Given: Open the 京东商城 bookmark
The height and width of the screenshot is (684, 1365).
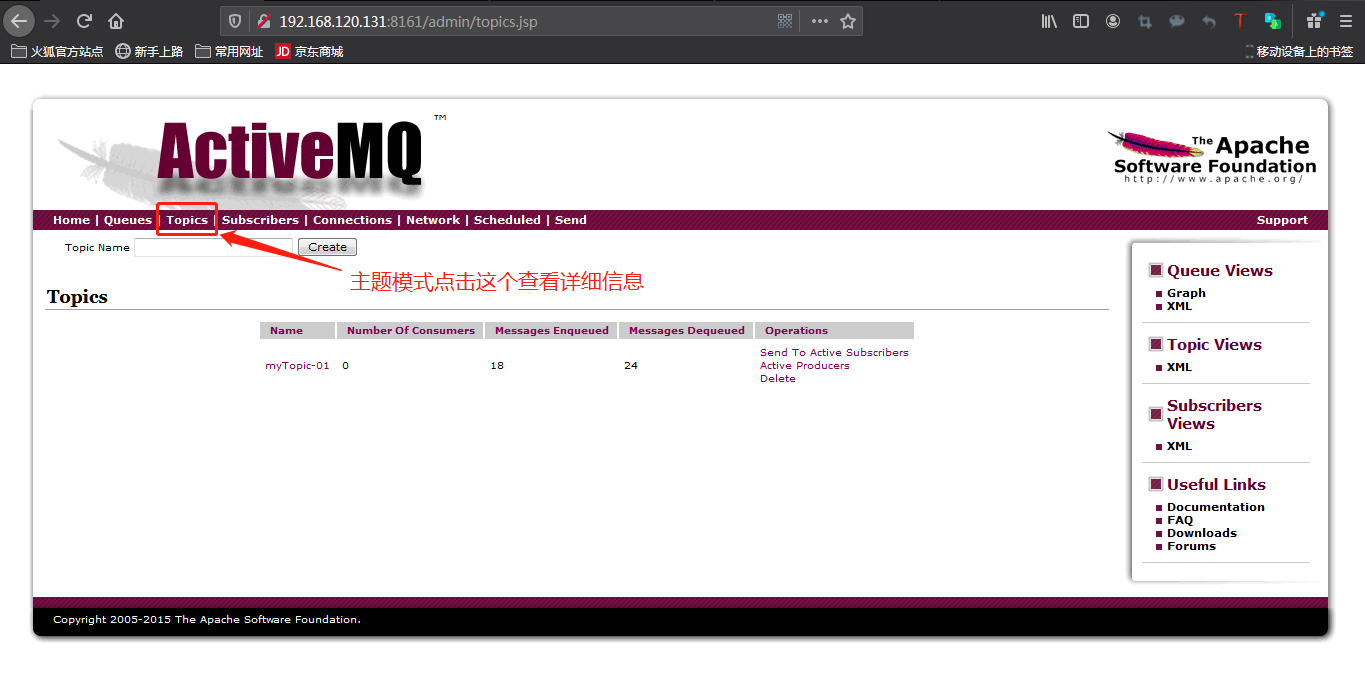Looking at the screenshot, I should tap(310, 51).
